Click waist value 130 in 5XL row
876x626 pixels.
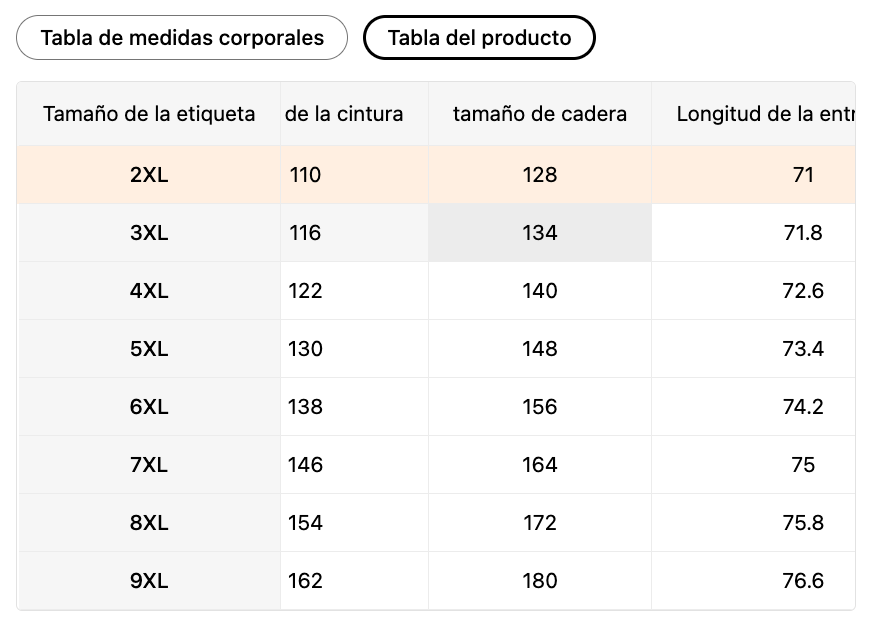306,349
